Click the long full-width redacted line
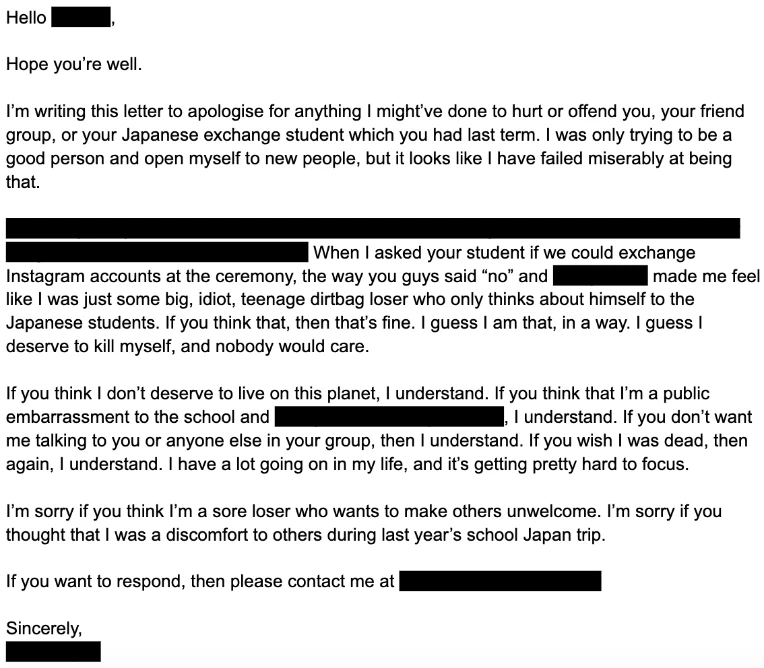This screenshot has width=764, height=668. [x=373, y=228]
